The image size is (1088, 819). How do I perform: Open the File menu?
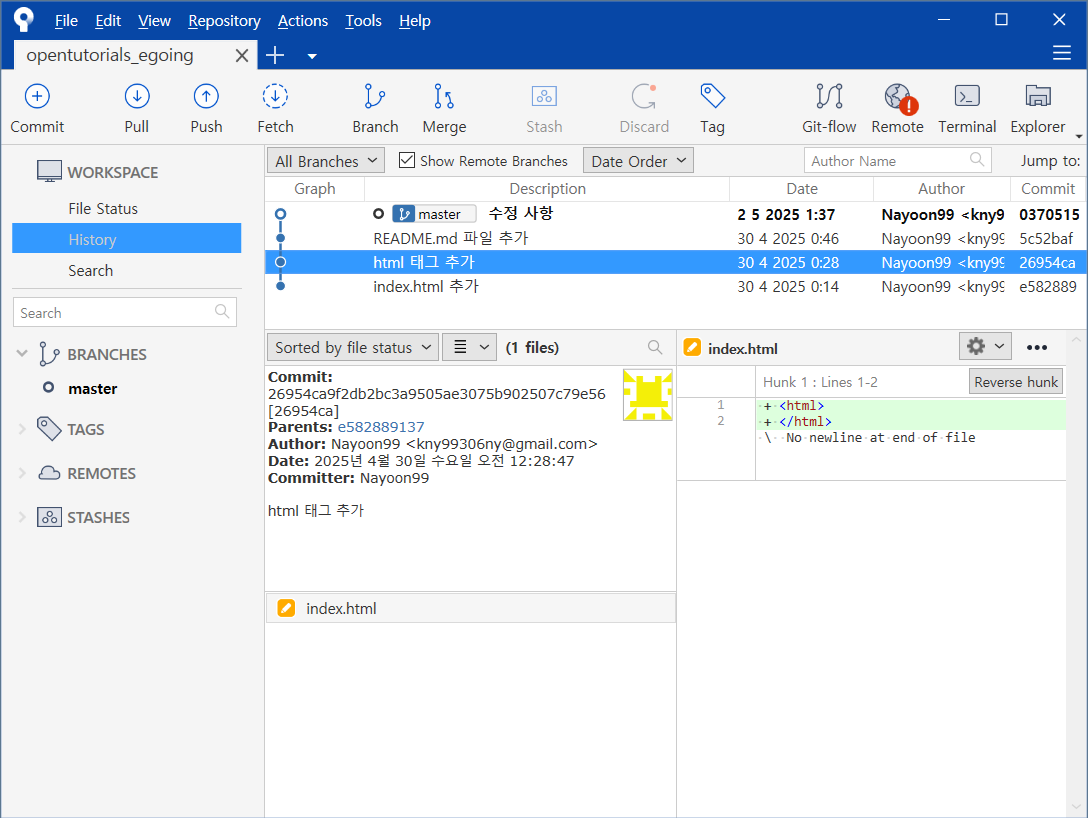click(x=66, y=21)
